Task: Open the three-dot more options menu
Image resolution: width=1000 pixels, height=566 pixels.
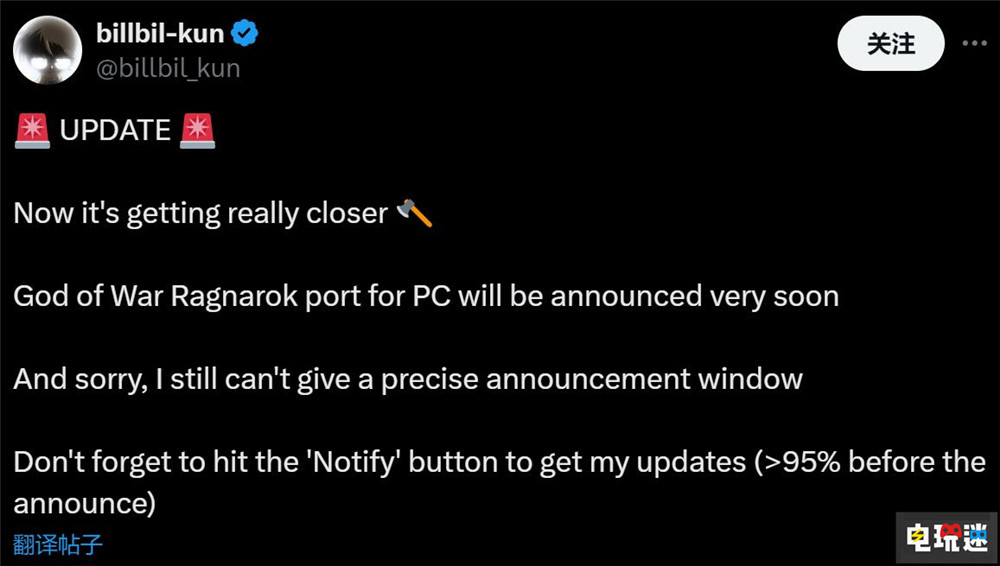Action: 973,44
